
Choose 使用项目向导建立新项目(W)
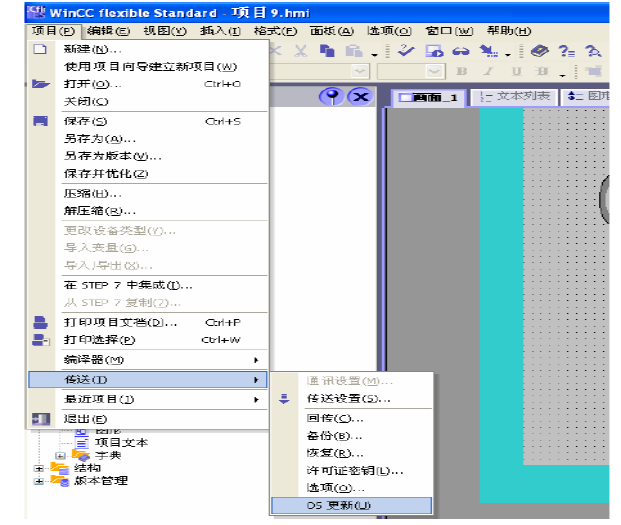149,67
